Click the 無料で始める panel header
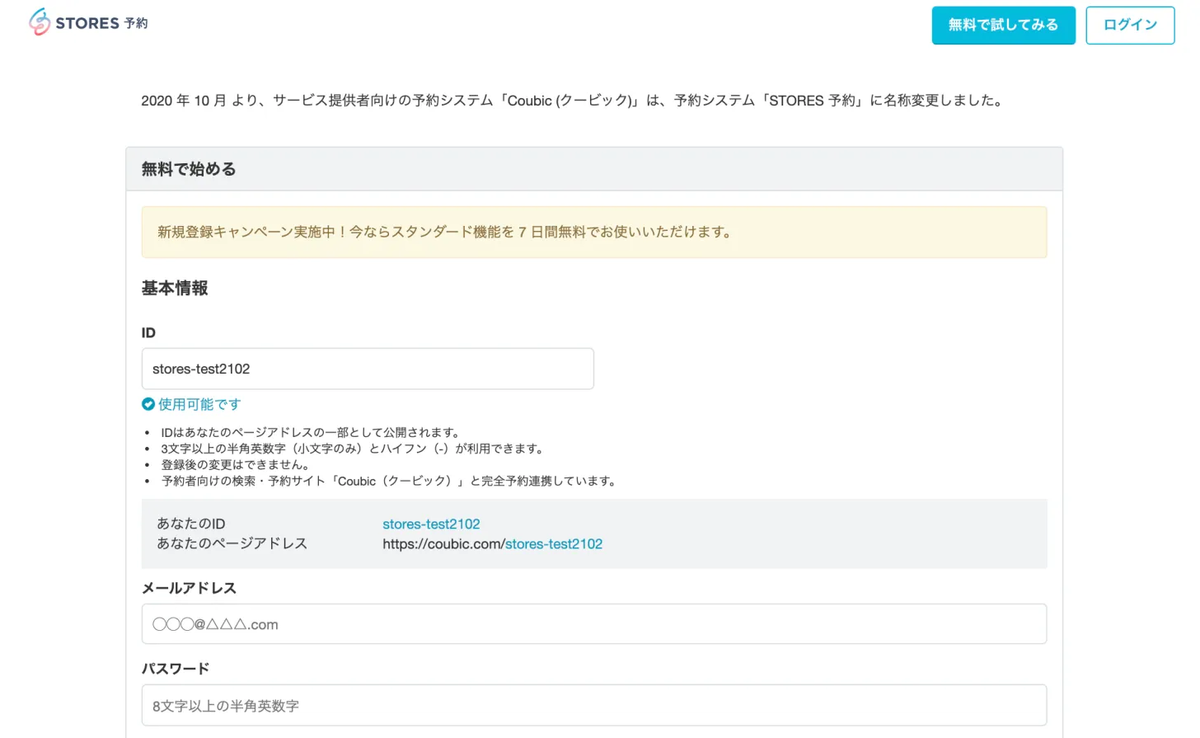This screenshot has width=1200, height=738. point(594,169)
